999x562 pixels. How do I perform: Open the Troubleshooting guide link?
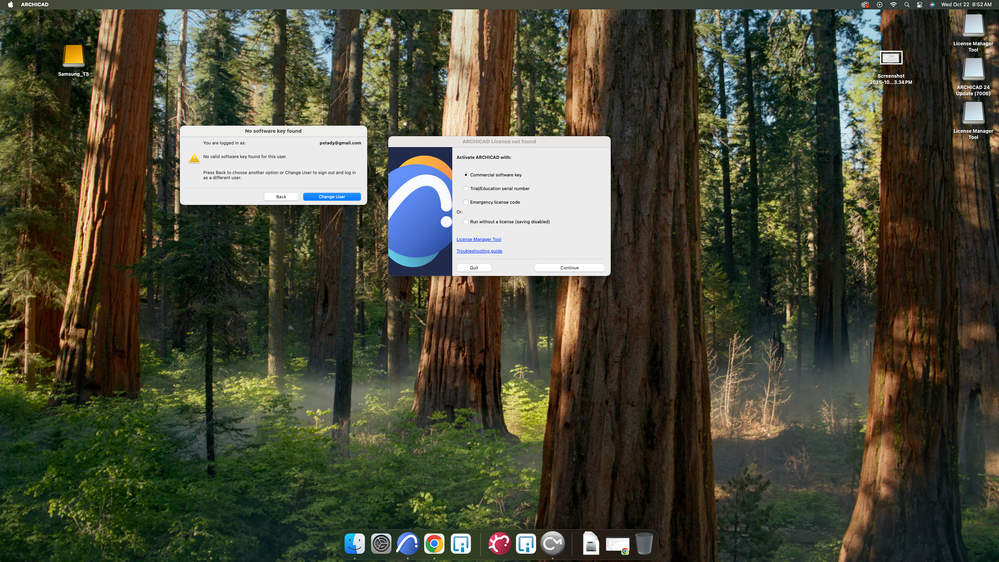coord(479,251)
